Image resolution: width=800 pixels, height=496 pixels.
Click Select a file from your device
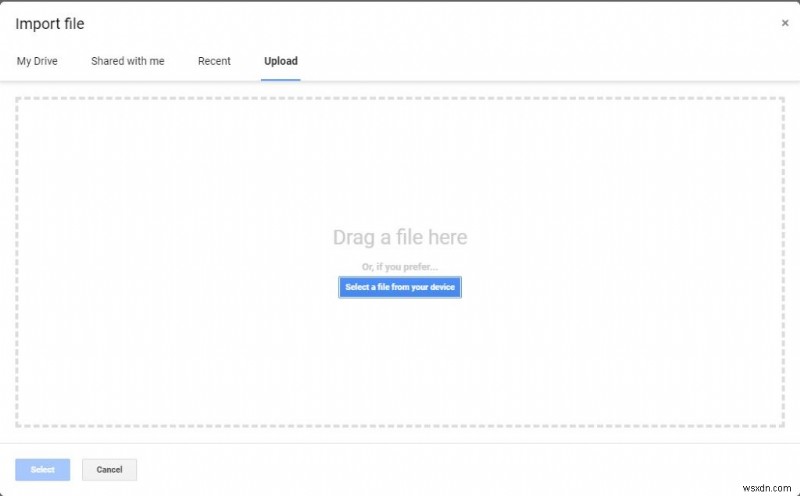coord(400,287)
